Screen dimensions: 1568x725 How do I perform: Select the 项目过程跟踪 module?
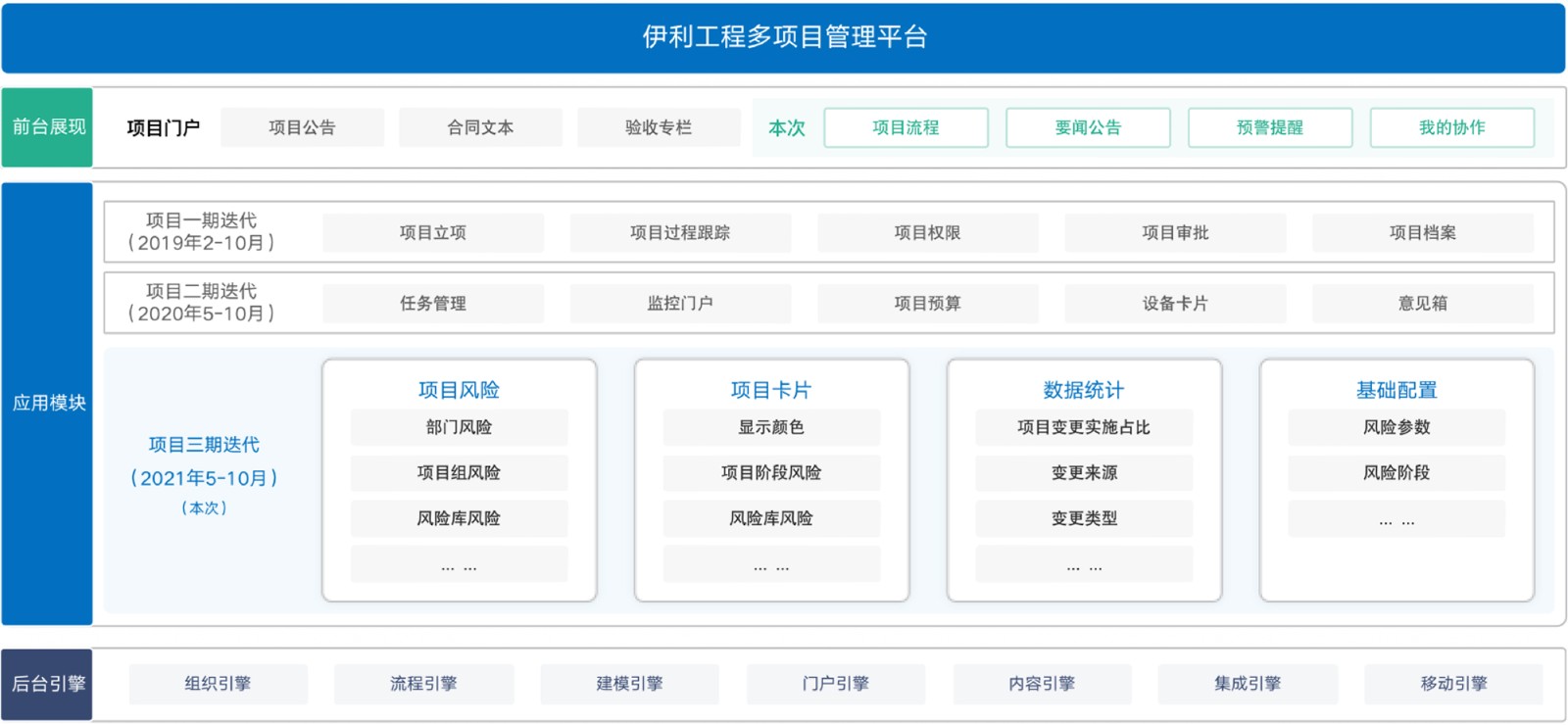(680, 233)
